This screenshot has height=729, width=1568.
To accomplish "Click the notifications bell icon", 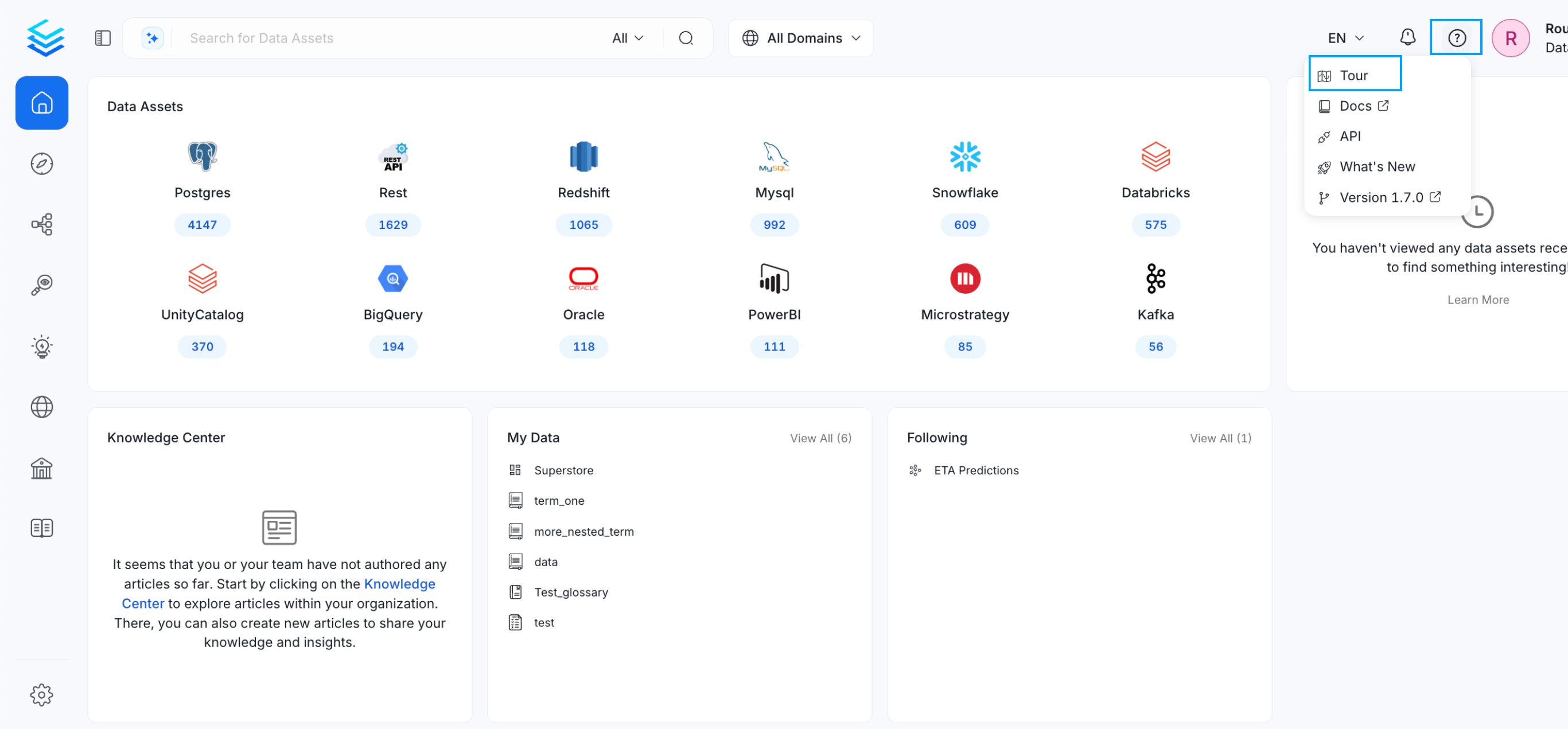I will click(x=1407, y=37).
